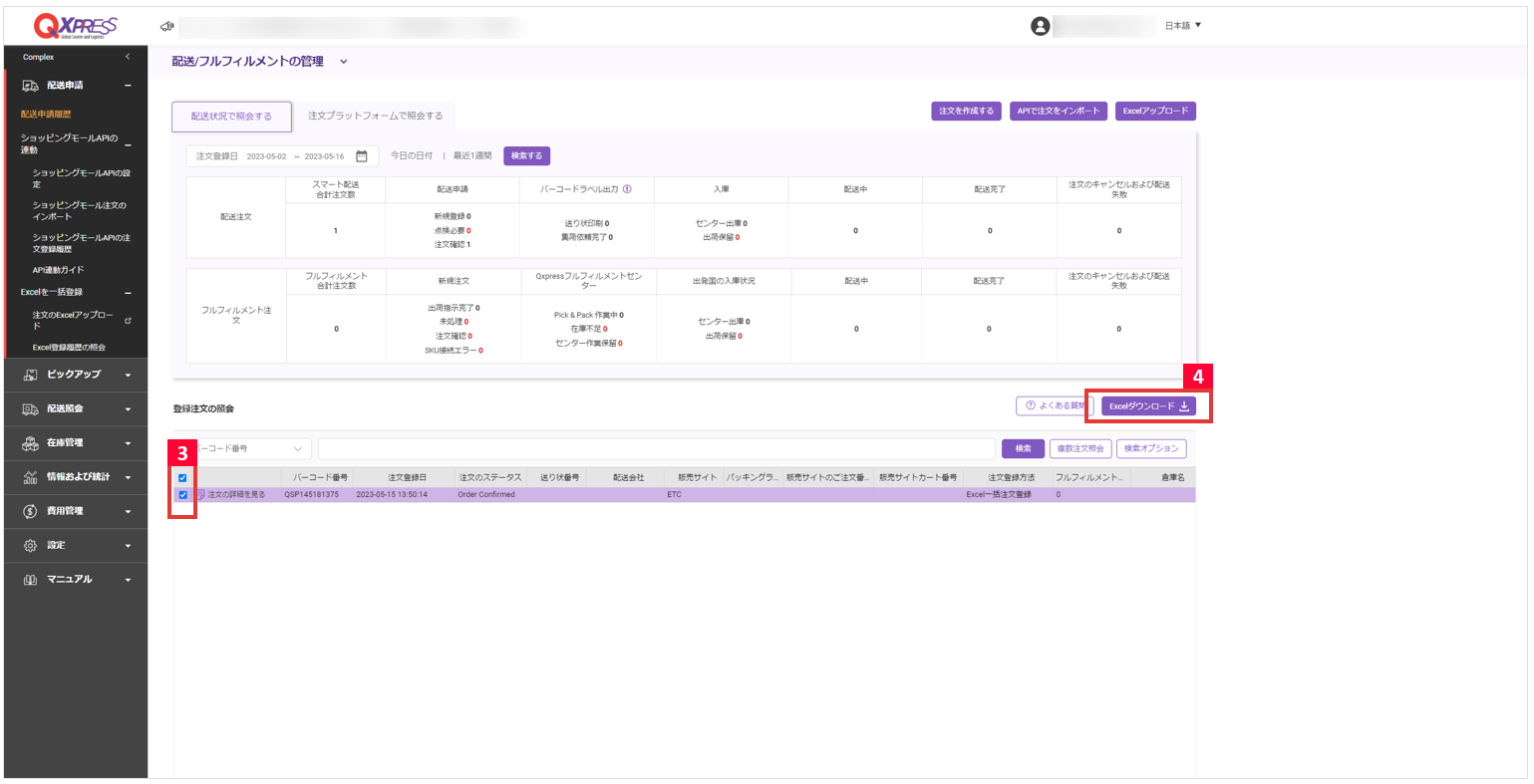Open the calendar icon for order date
This screenshot has height=784, width=1534.
point(362,156)
